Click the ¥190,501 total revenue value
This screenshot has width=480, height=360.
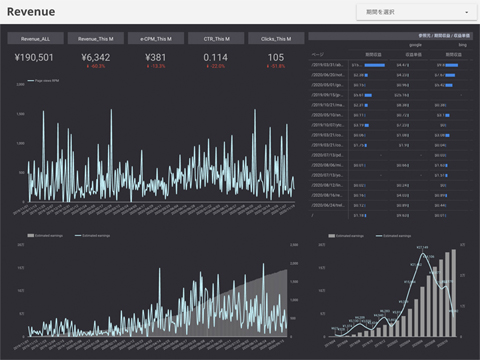tap(34, 57)
